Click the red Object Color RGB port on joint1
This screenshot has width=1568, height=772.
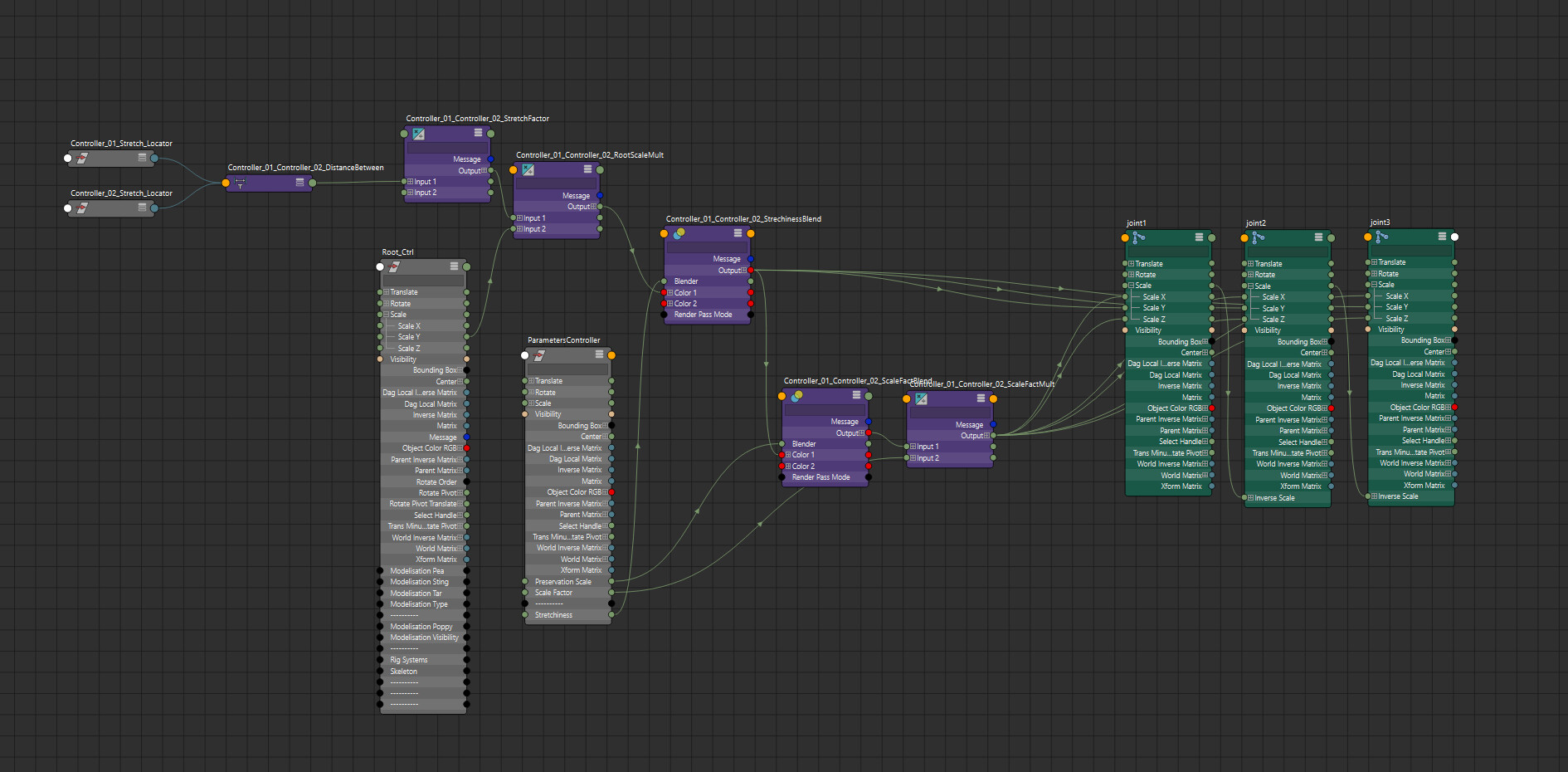pyautogui.click(x=1211, y=408)
